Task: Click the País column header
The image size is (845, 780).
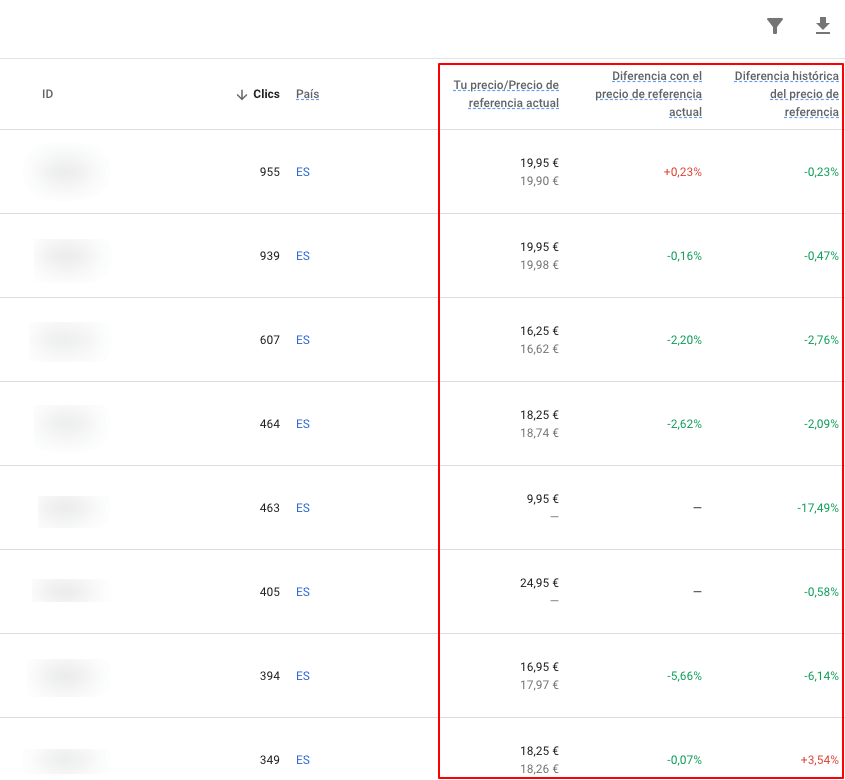Action: (307, 94)
